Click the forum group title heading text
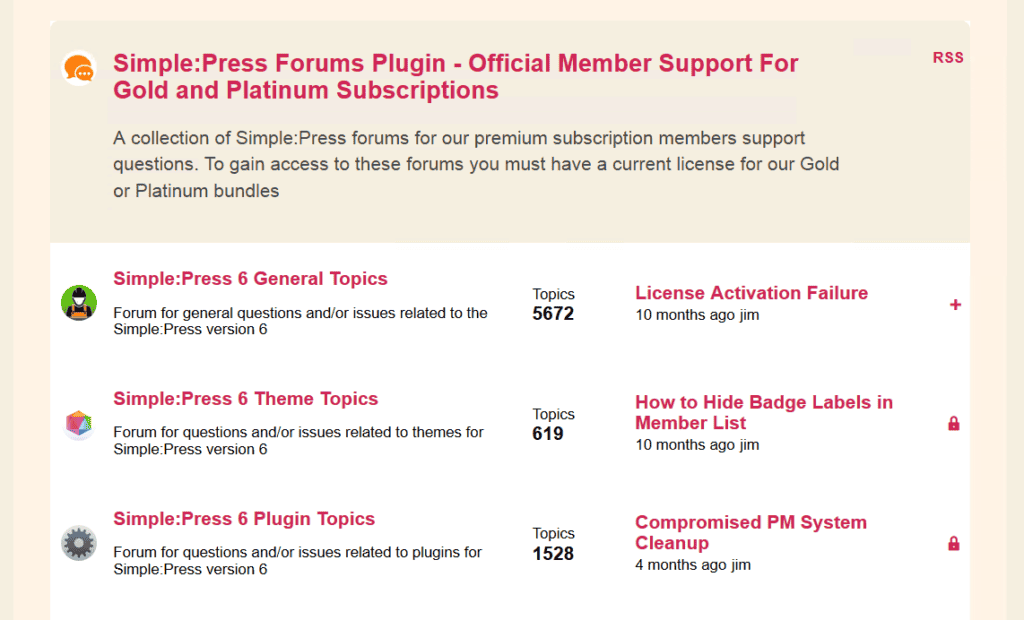 tap(456, 76)
